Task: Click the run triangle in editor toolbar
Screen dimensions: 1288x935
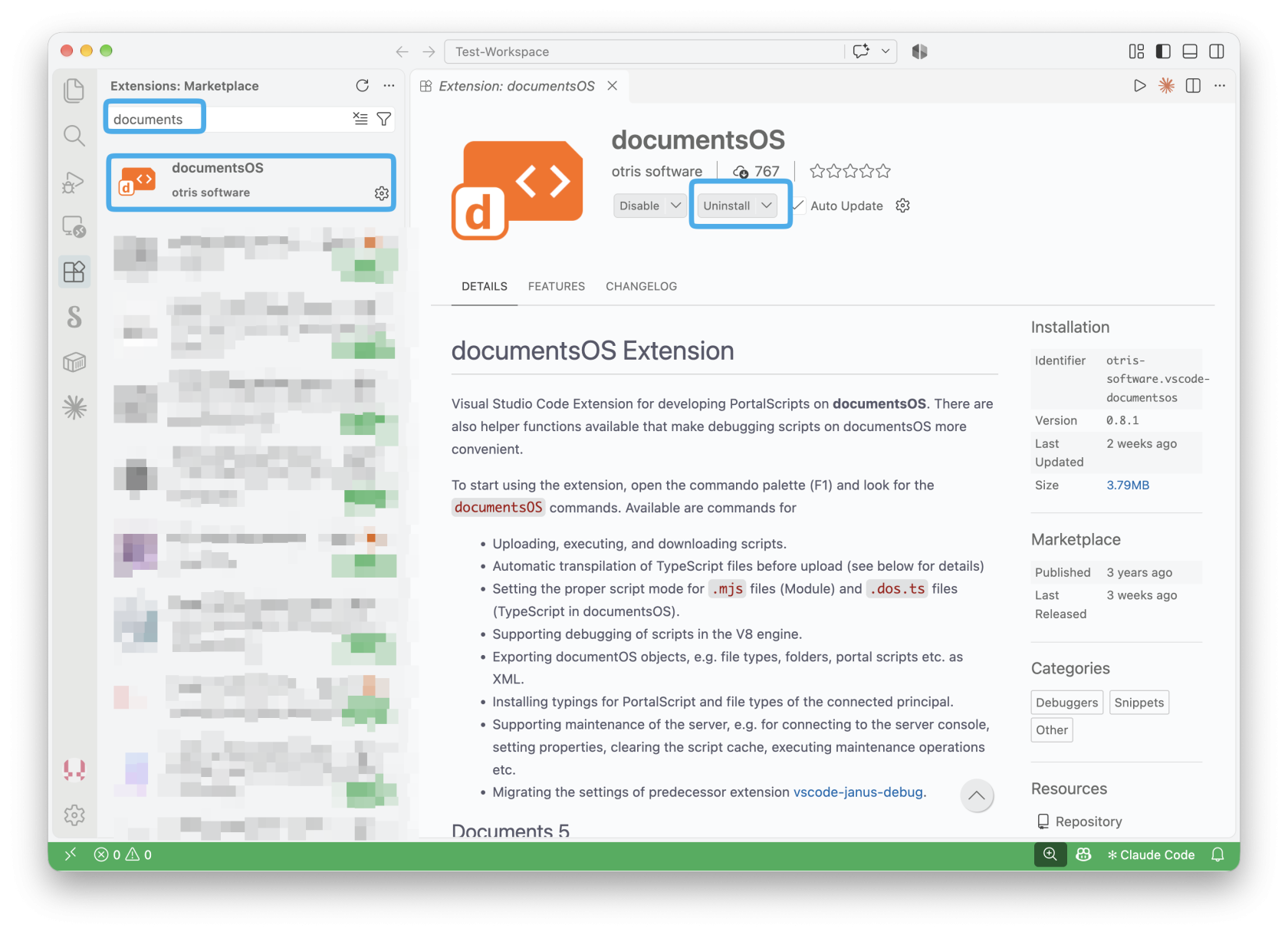Action: (x=1139, y=85)
